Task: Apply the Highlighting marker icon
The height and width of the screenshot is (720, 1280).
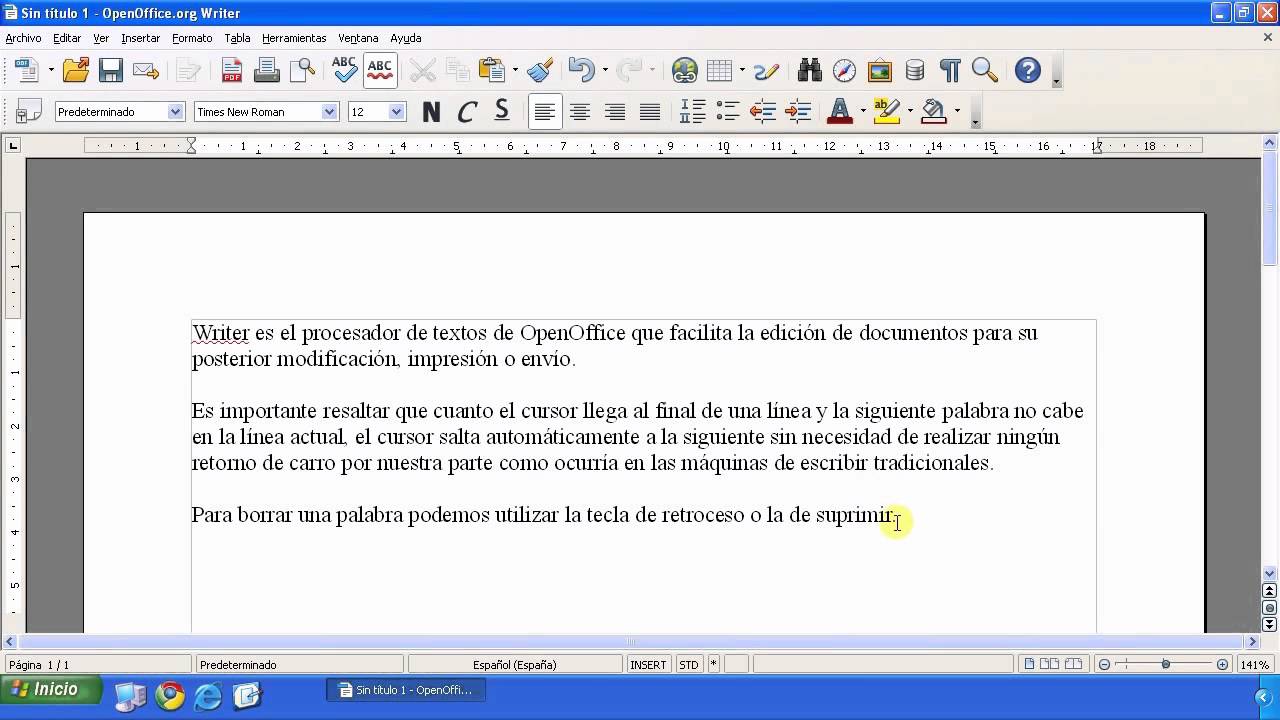Action: click(886, 112)
